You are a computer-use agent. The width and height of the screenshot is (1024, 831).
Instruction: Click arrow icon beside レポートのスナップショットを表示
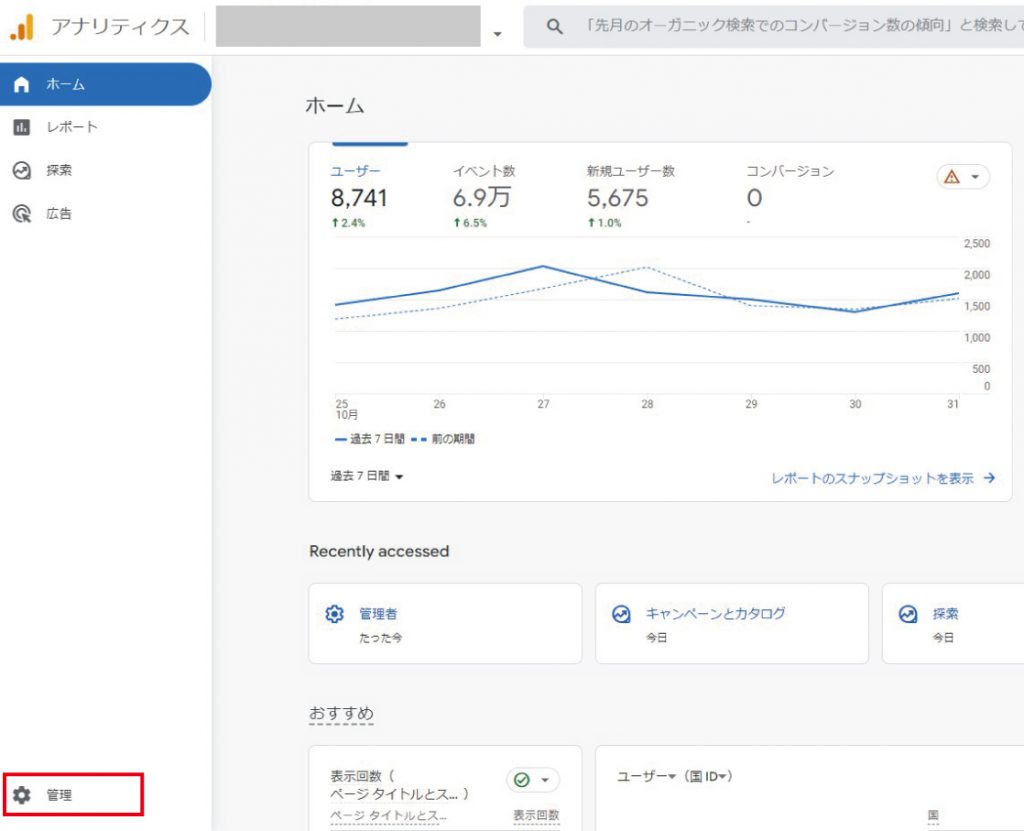pos(989,478)
